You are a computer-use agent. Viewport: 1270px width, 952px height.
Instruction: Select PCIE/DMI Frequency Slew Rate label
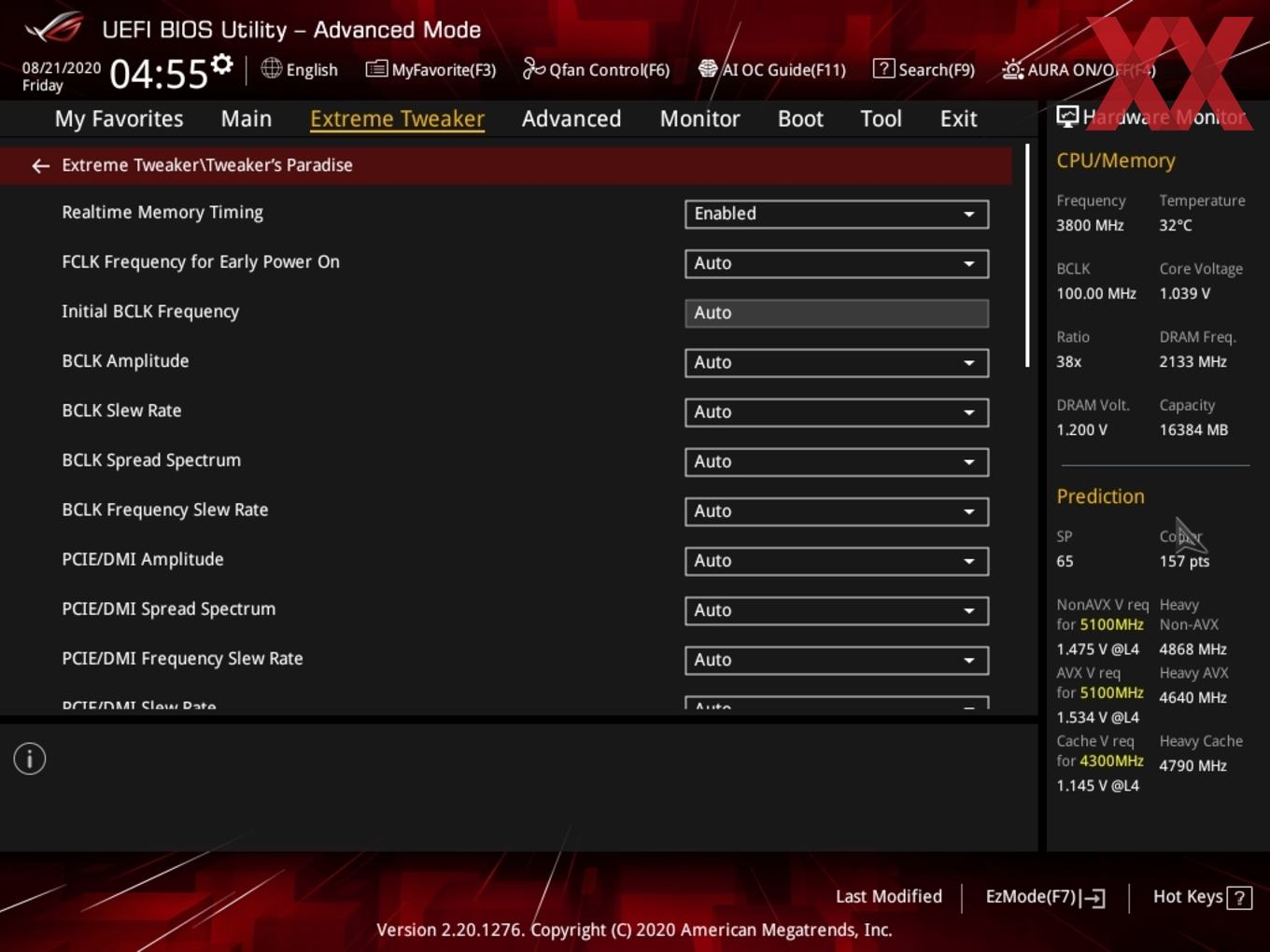[182, 658]
